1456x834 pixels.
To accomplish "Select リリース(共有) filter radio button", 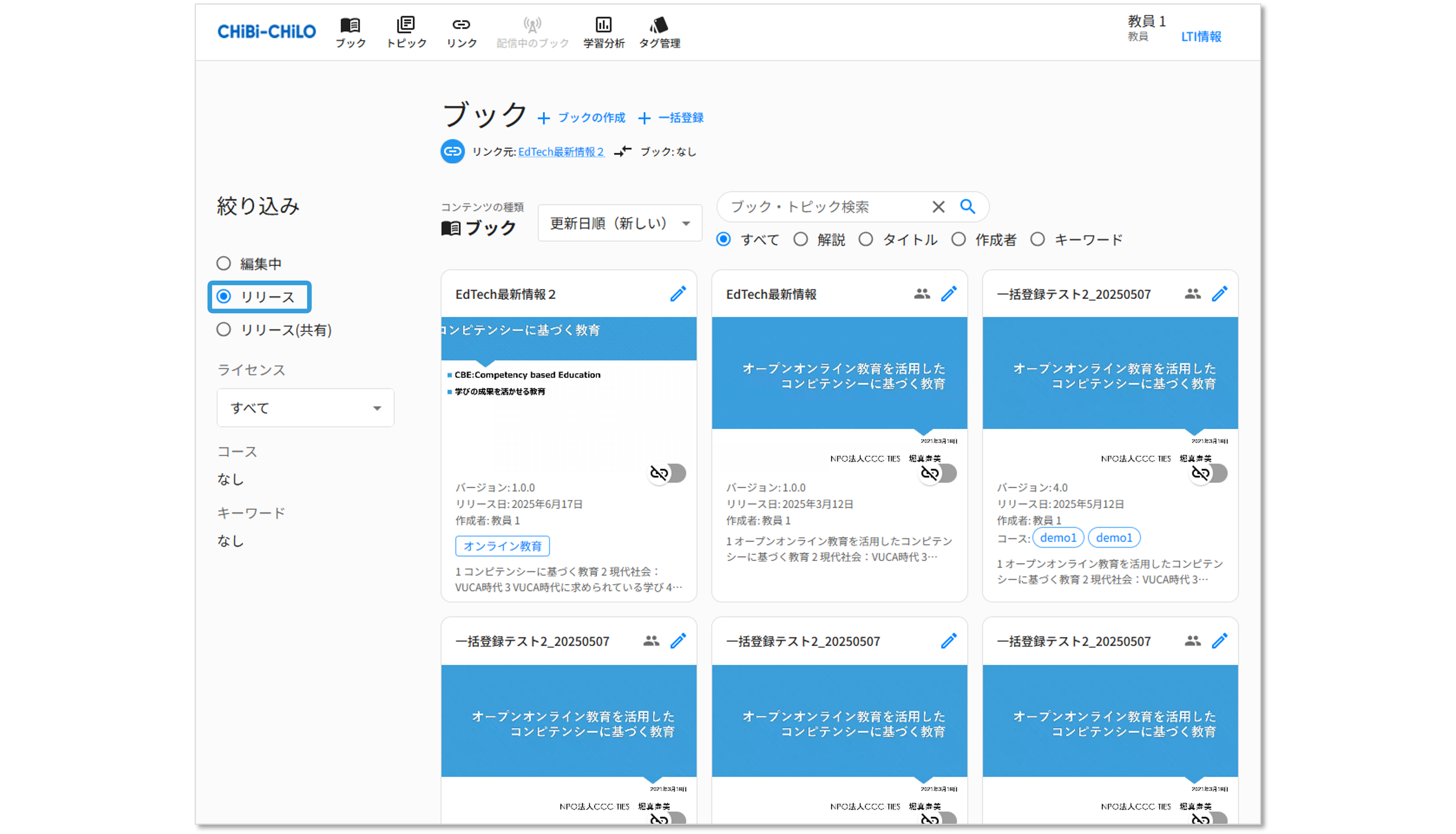I will 224,330.
